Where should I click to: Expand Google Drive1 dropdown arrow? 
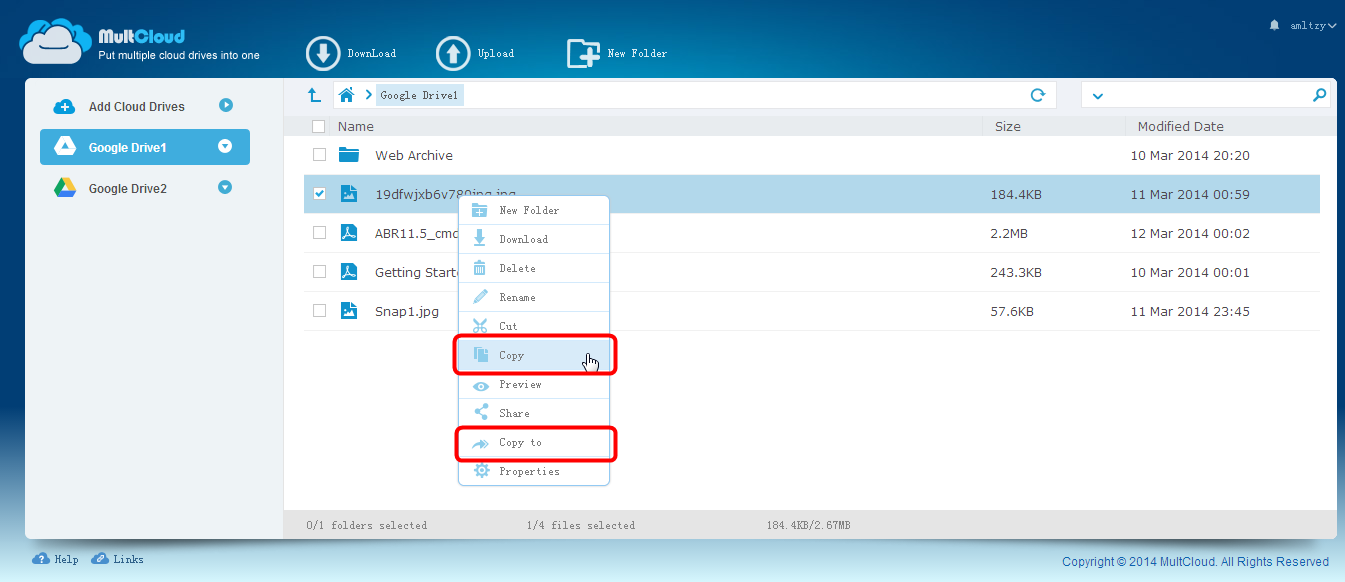[x=225, y=147]
